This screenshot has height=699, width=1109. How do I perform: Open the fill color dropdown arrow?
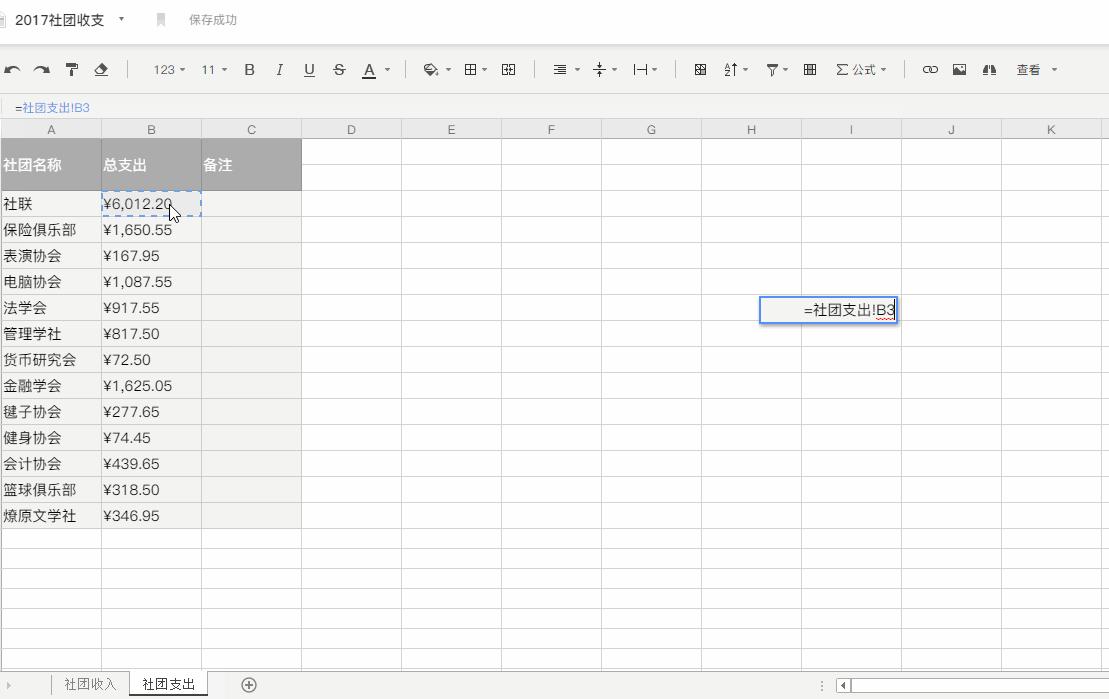[x=448, y=69]
